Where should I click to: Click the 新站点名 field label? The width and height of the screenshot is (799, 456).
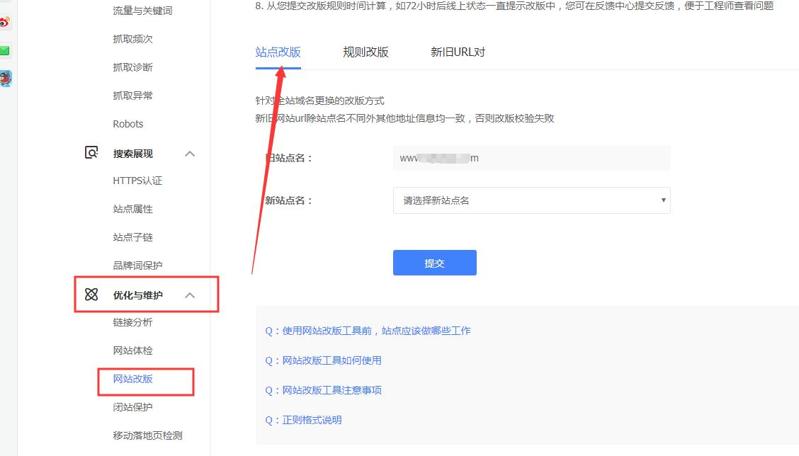288,200
